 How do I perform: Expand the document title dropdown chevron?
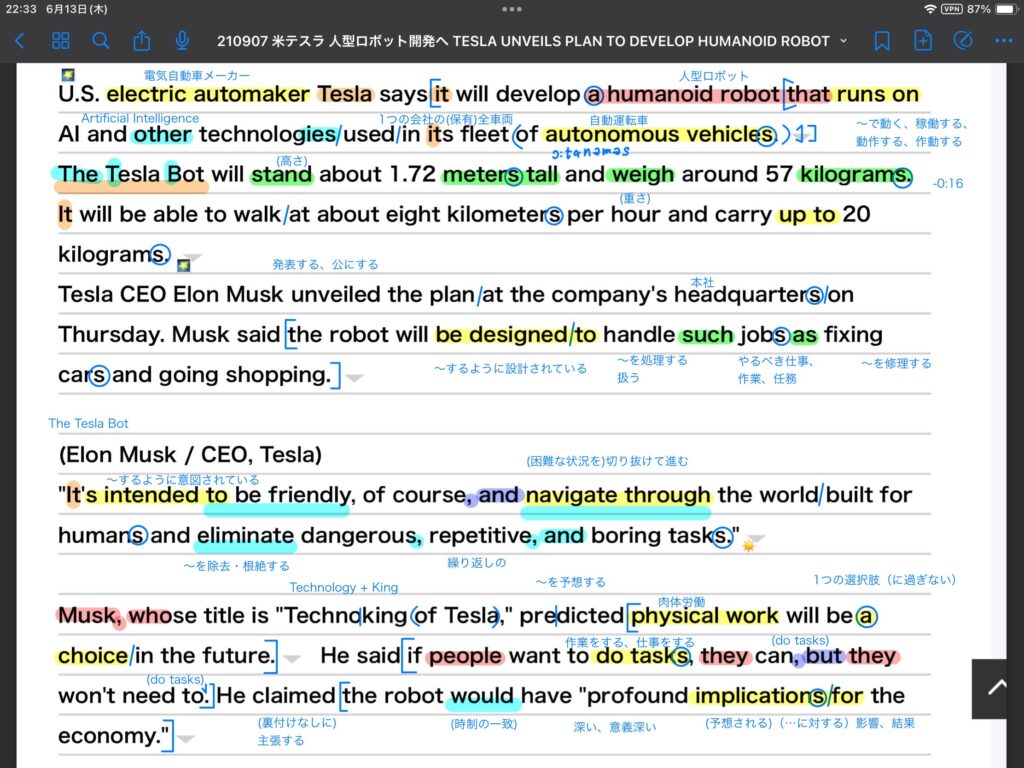click(x=843, y=41)
